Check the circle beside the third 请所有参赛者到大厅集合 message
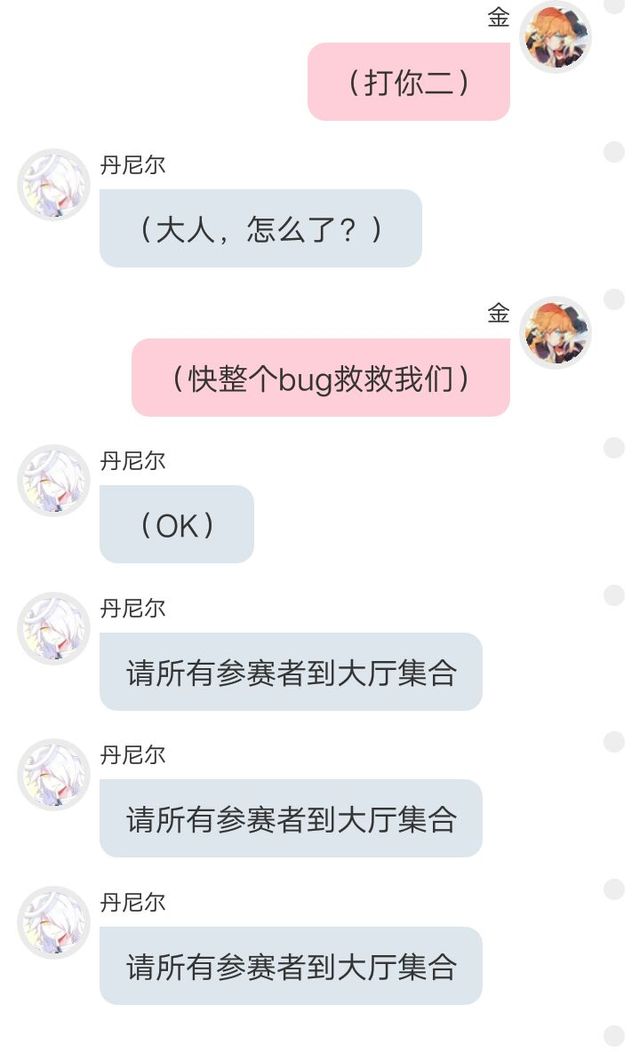The image size is (640, 1052). 614,889
